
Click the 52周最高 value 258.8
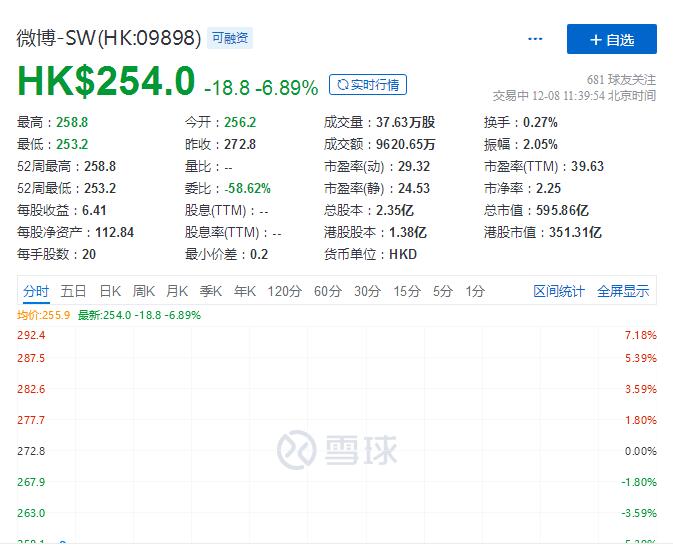click(x=100, y=167)
